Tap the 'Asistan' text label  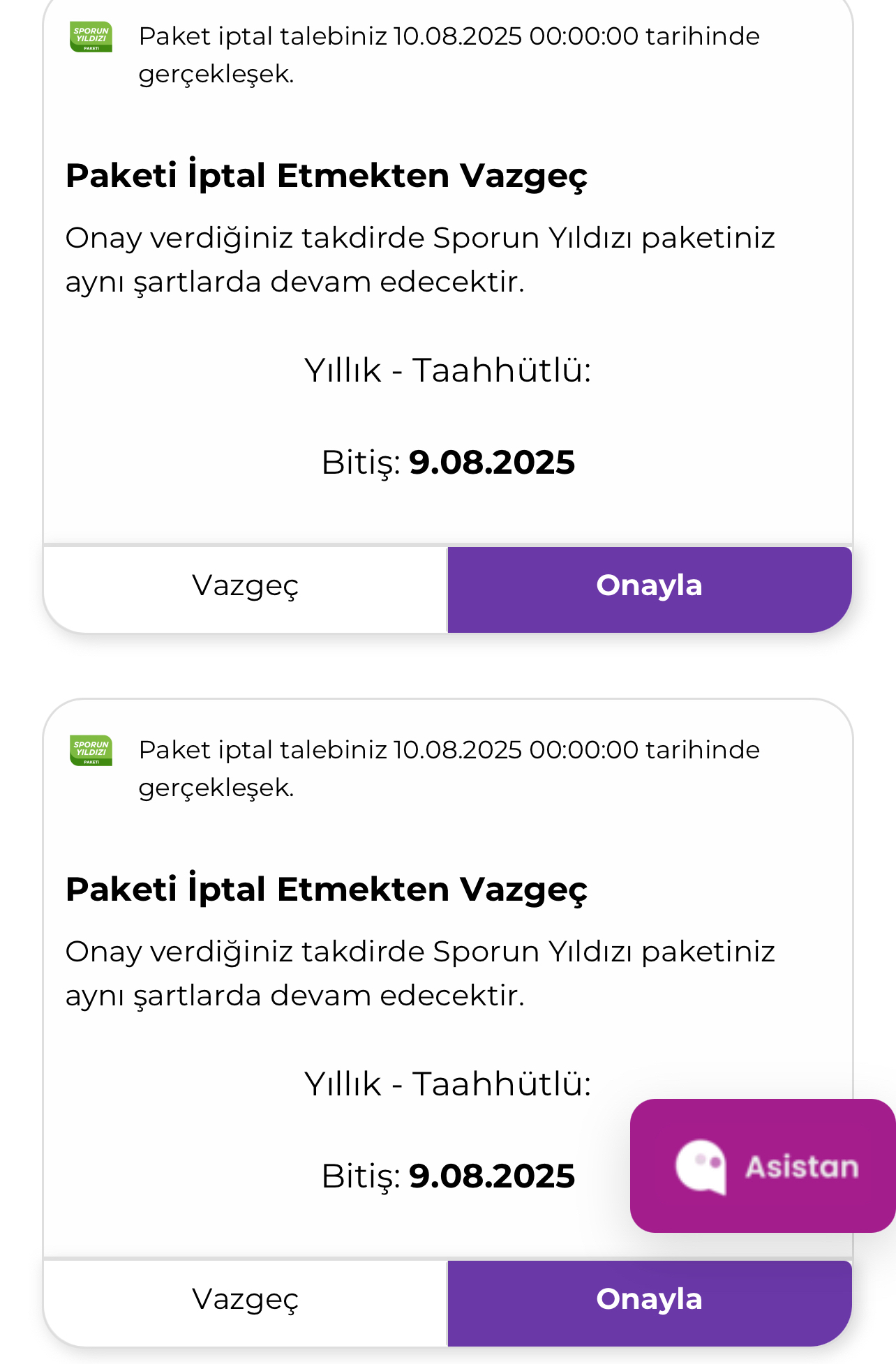(802, 1167)
